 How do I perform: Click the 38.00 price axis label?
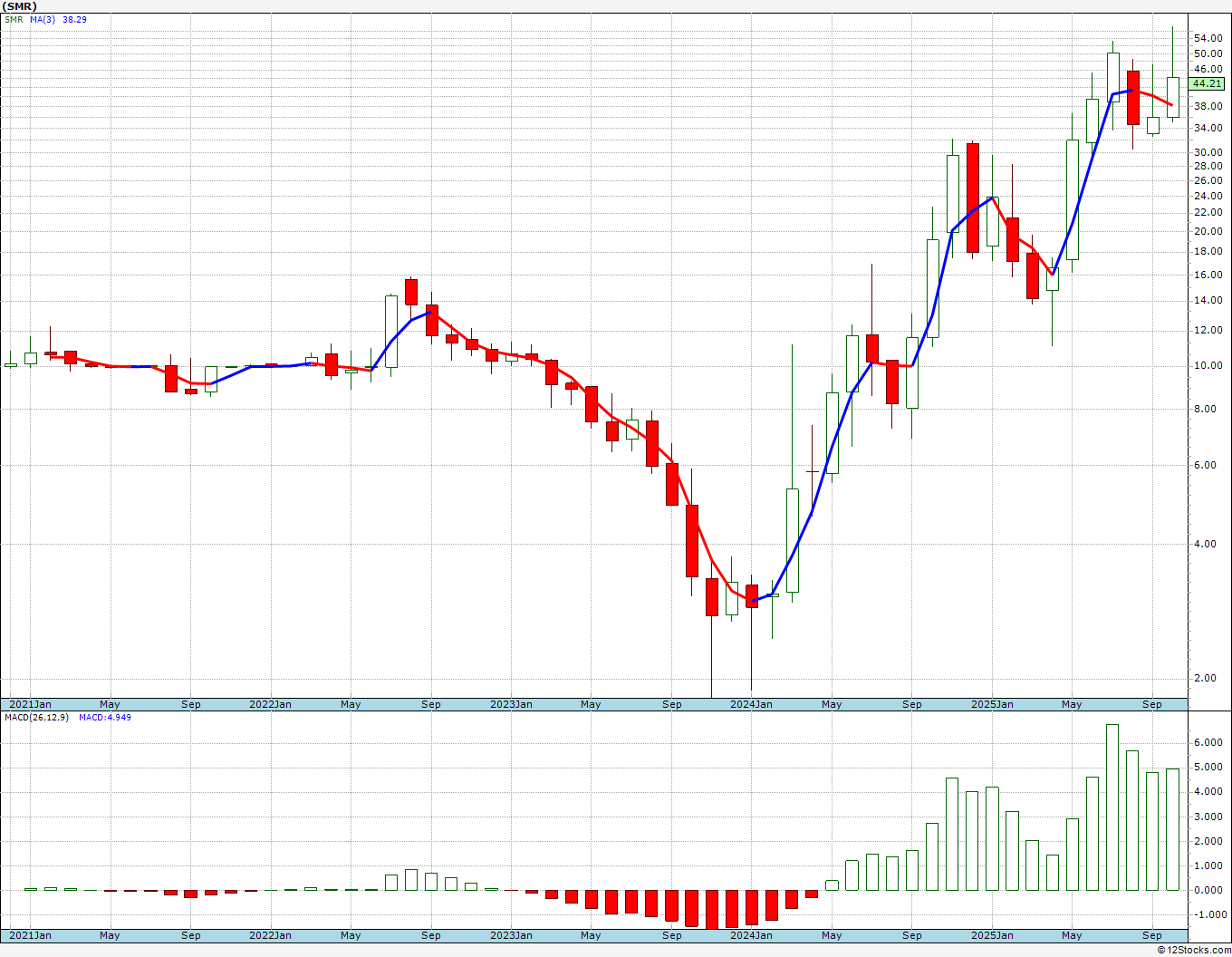tap(1208, 106)
